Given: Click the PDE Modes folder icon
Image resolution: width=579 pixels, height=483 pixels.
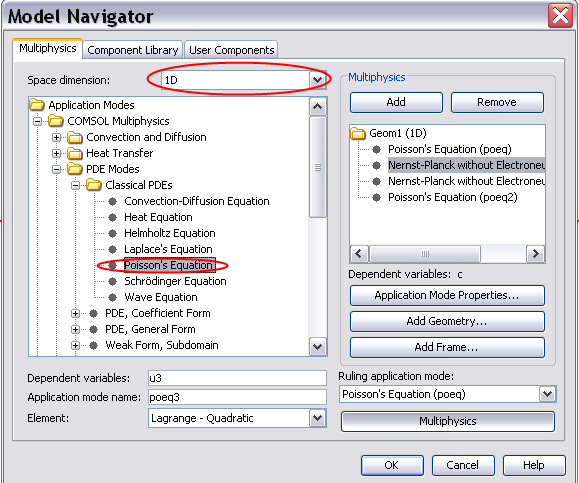Looking at the screenshot, I should tap(75, 169).
